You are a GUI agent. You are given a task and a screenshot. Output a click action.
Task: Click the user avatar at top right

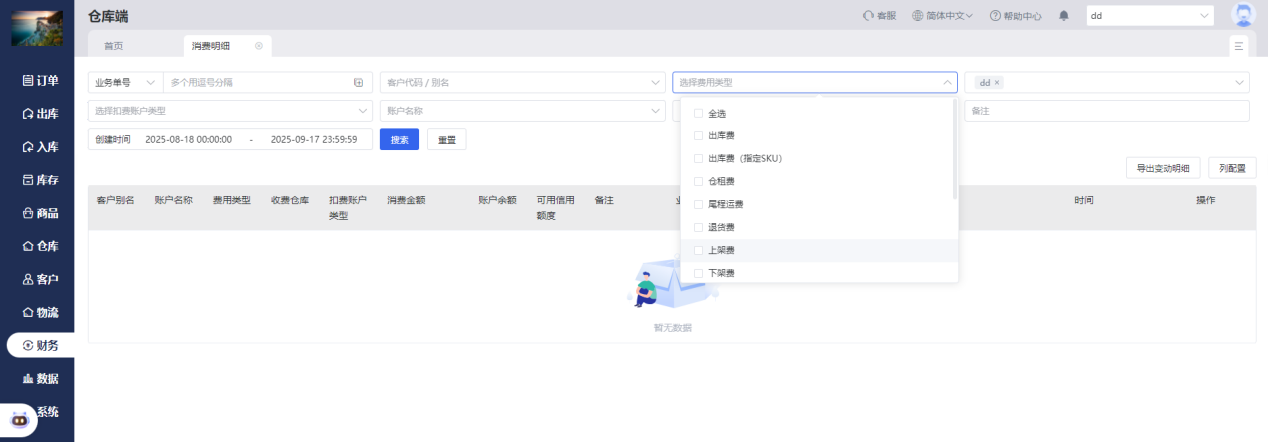click(x=1243, y=16)
